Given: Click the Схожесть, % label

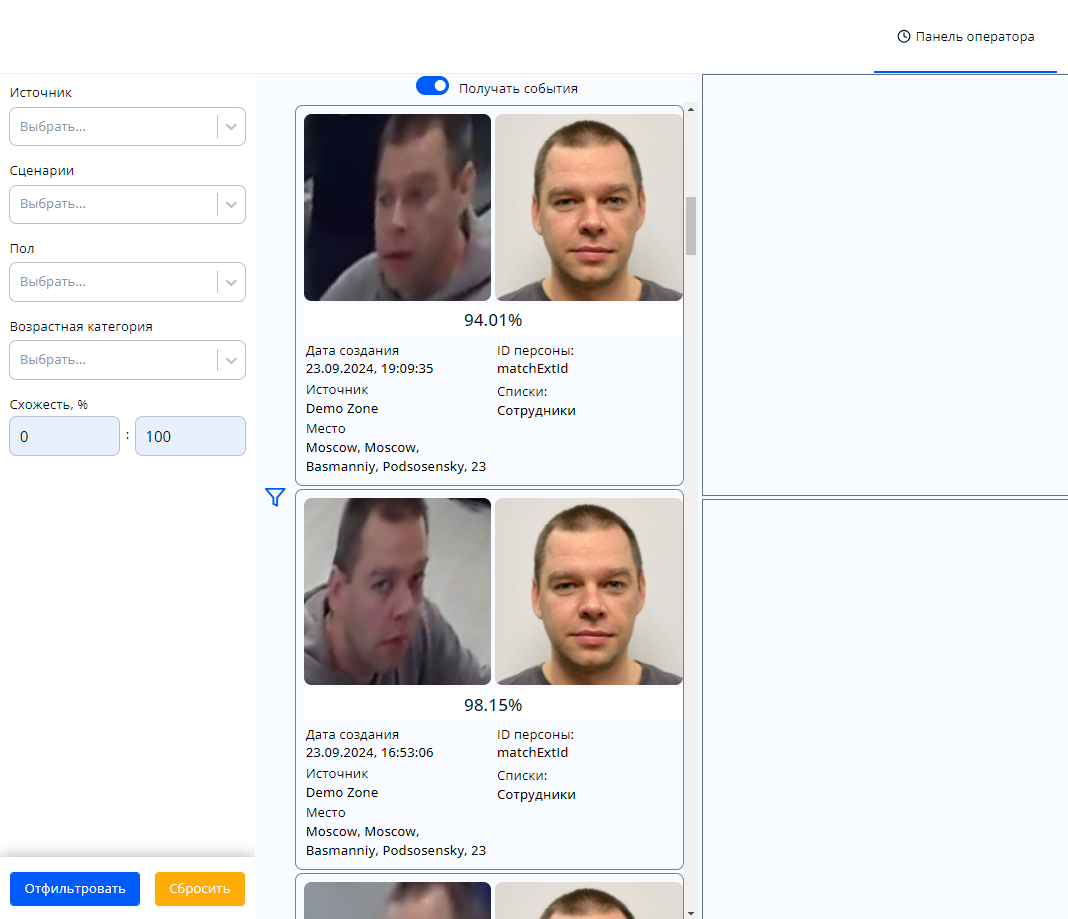Looking at the screenshot, I should (x=49, y=405).
